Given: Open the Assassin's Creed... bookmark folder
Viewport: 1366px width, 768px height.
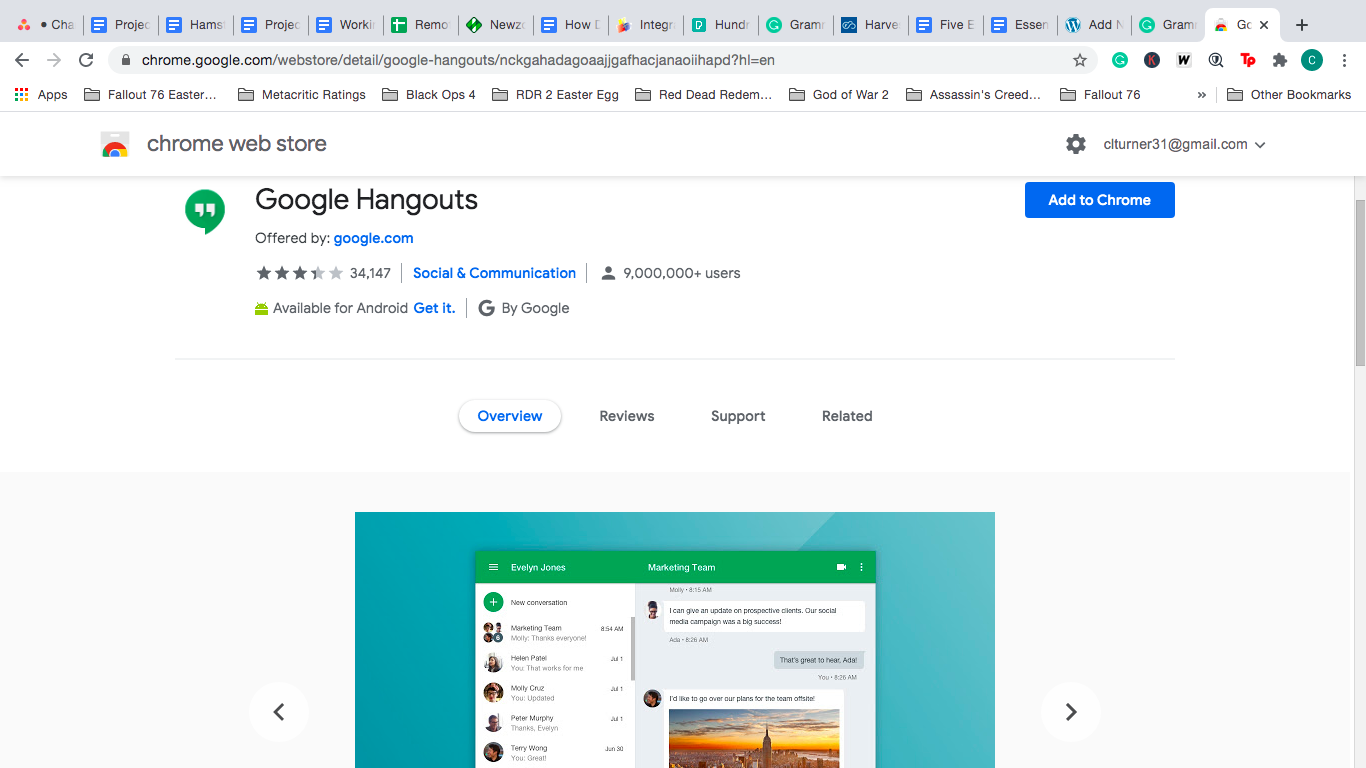Looking at the screenshot, I should pos(974,95).
